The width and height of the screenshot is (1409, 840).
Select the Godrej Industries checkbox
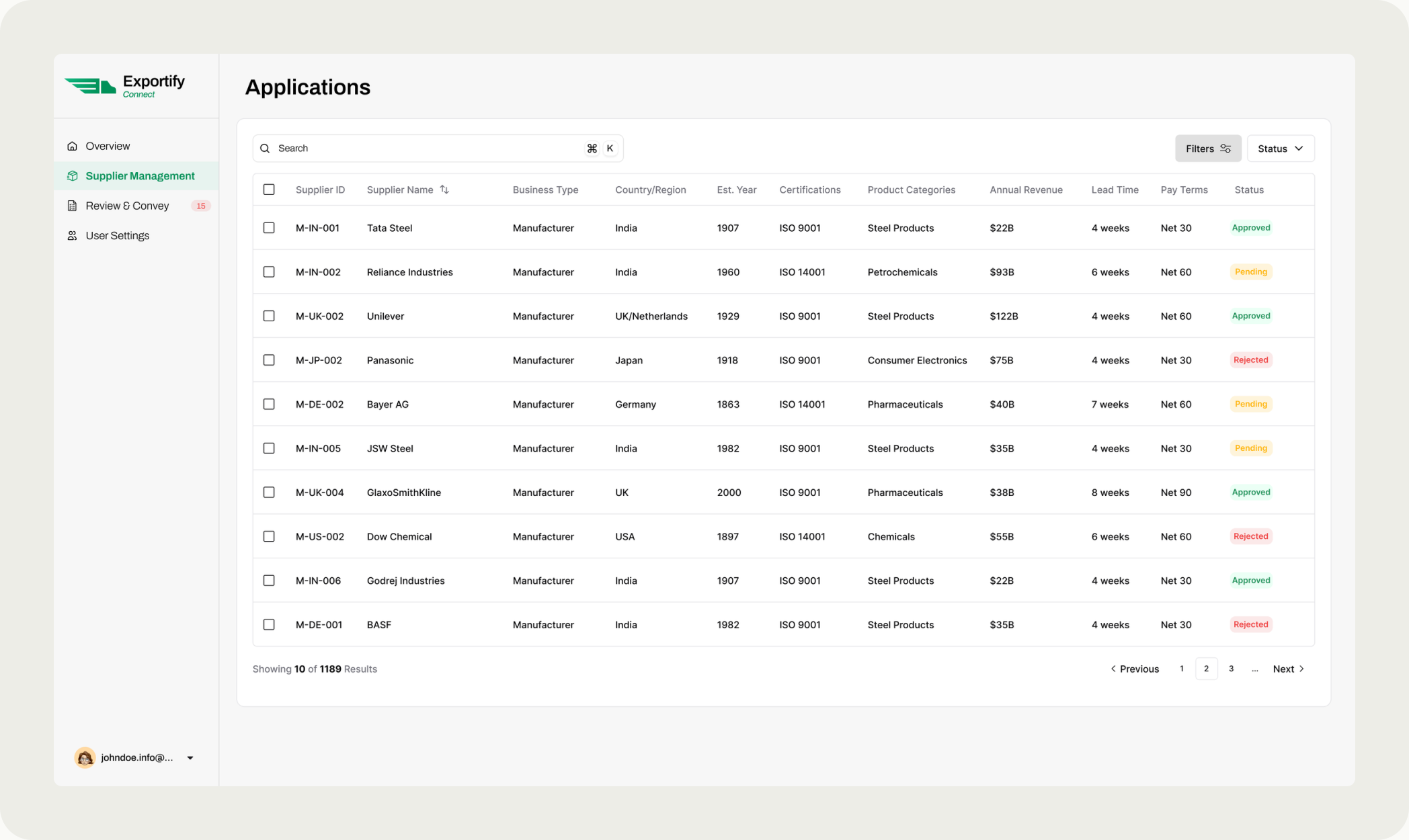(269, 581)
